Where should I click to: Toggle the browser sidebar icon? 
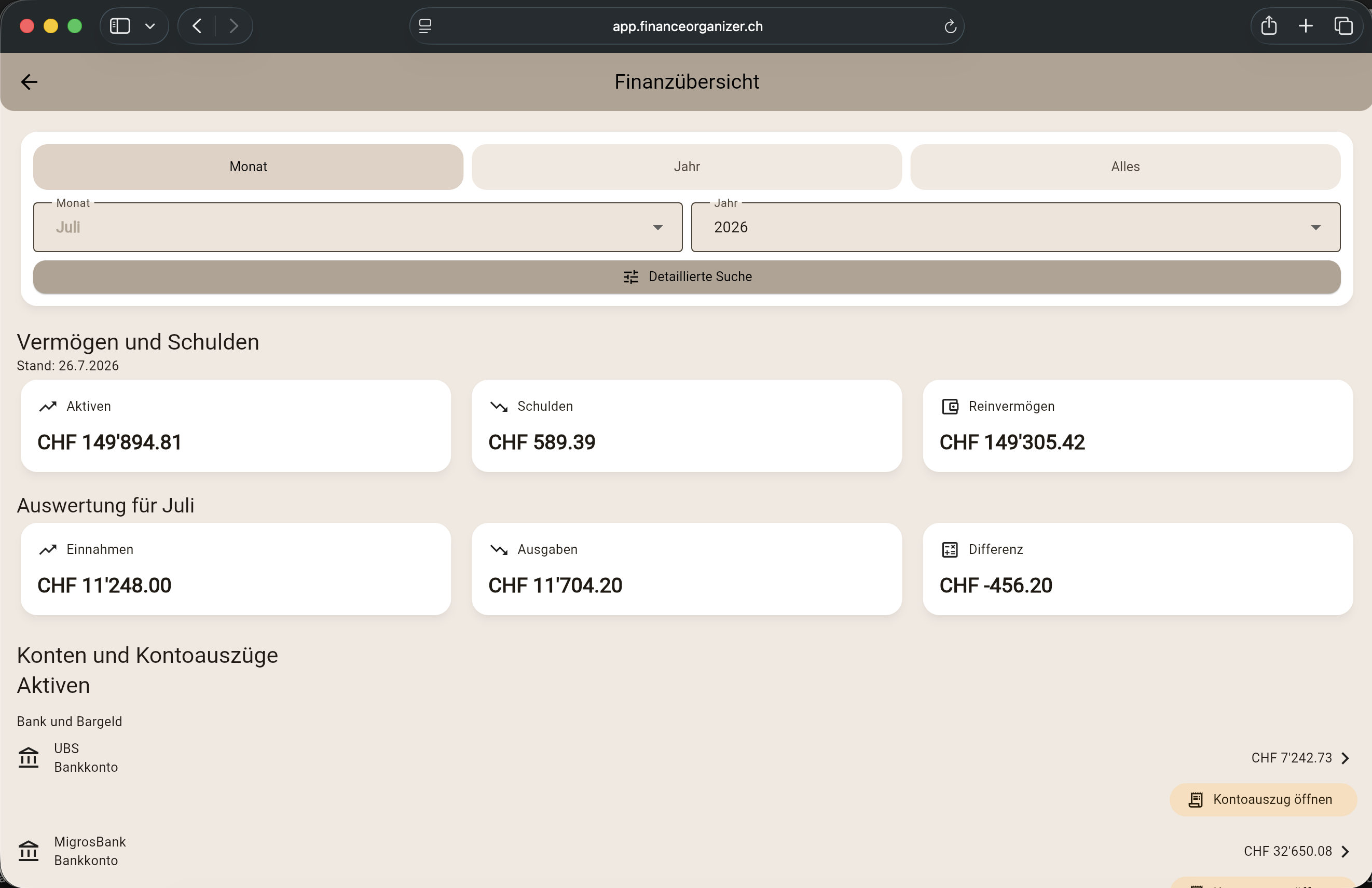click(120, 26)
